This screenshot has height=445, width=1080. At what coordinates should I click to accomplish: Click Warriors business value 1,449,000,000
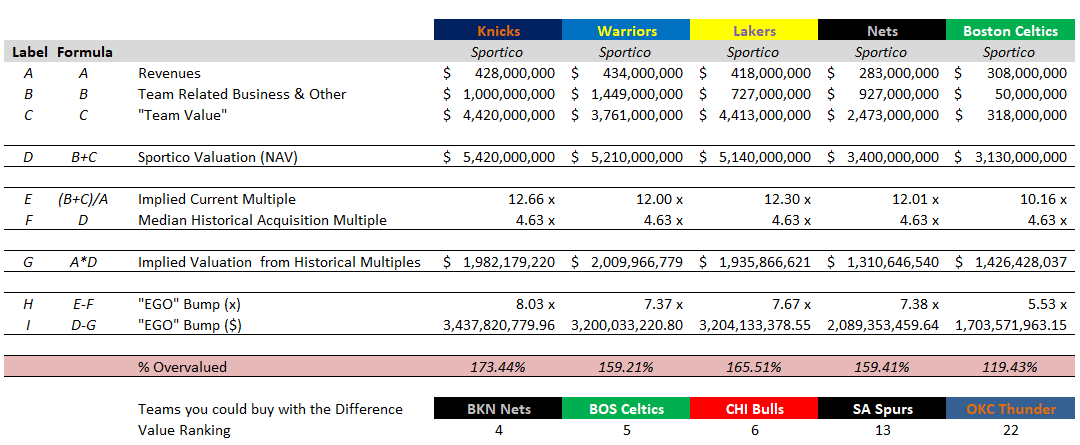(x=637, y=94)
